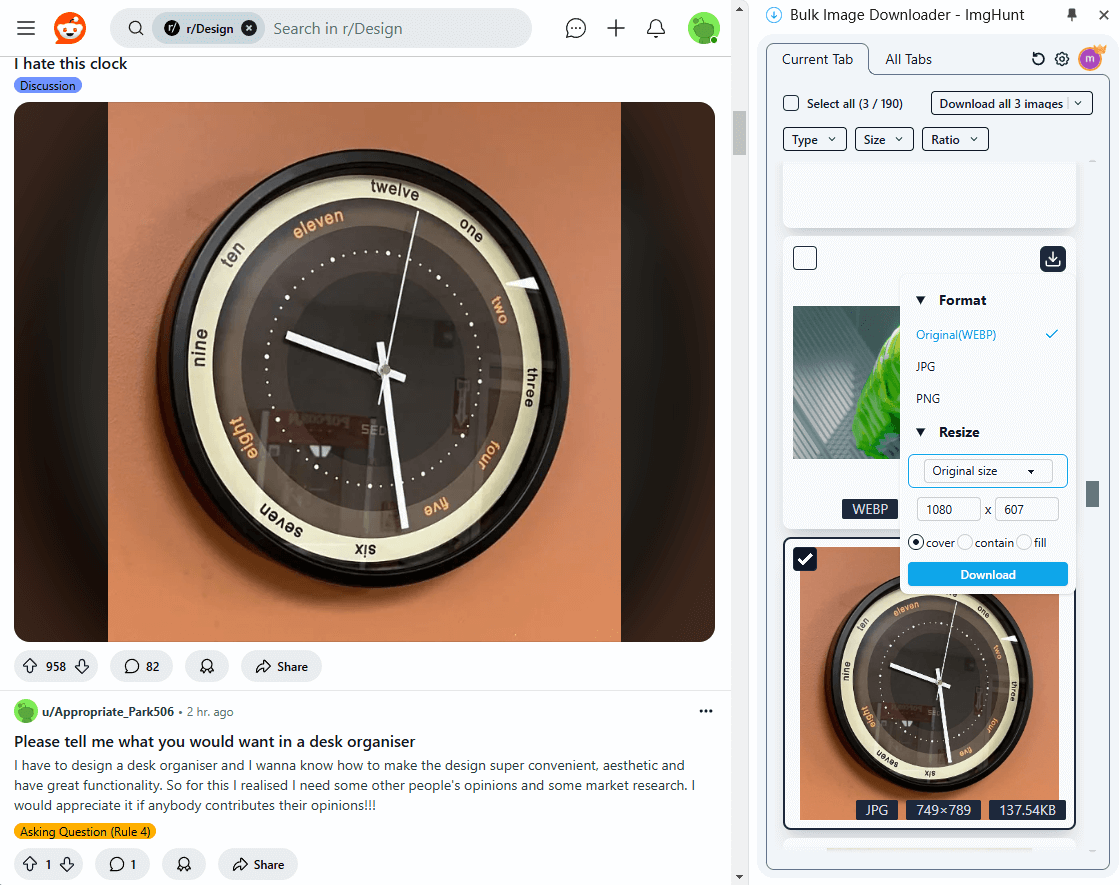Image resolution: width=1120 pixels, height=885 pixels.
Task: Click the blue Download button
Action: 988,574
